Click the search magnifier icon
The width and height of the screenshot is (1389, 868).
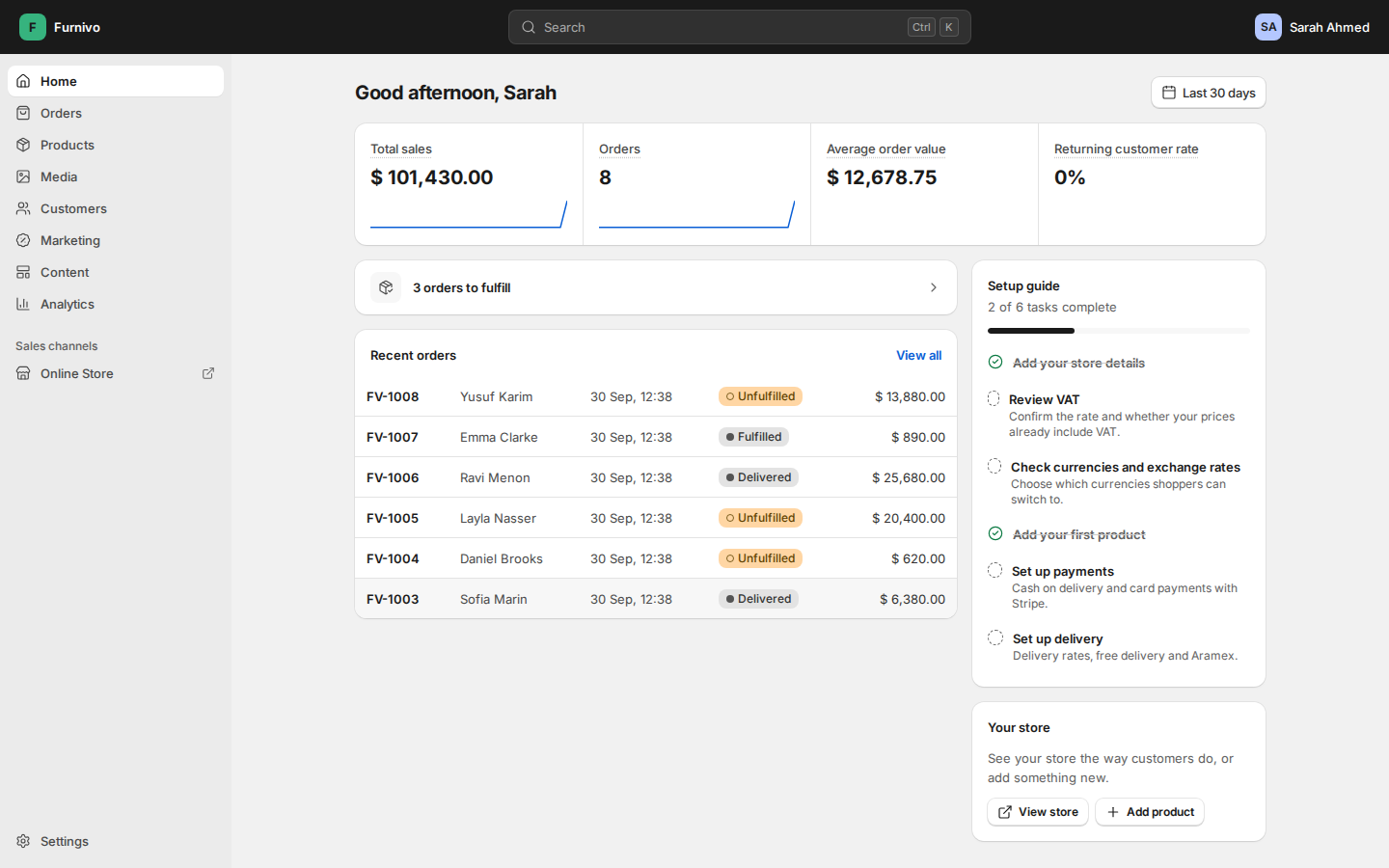point(529,27)
